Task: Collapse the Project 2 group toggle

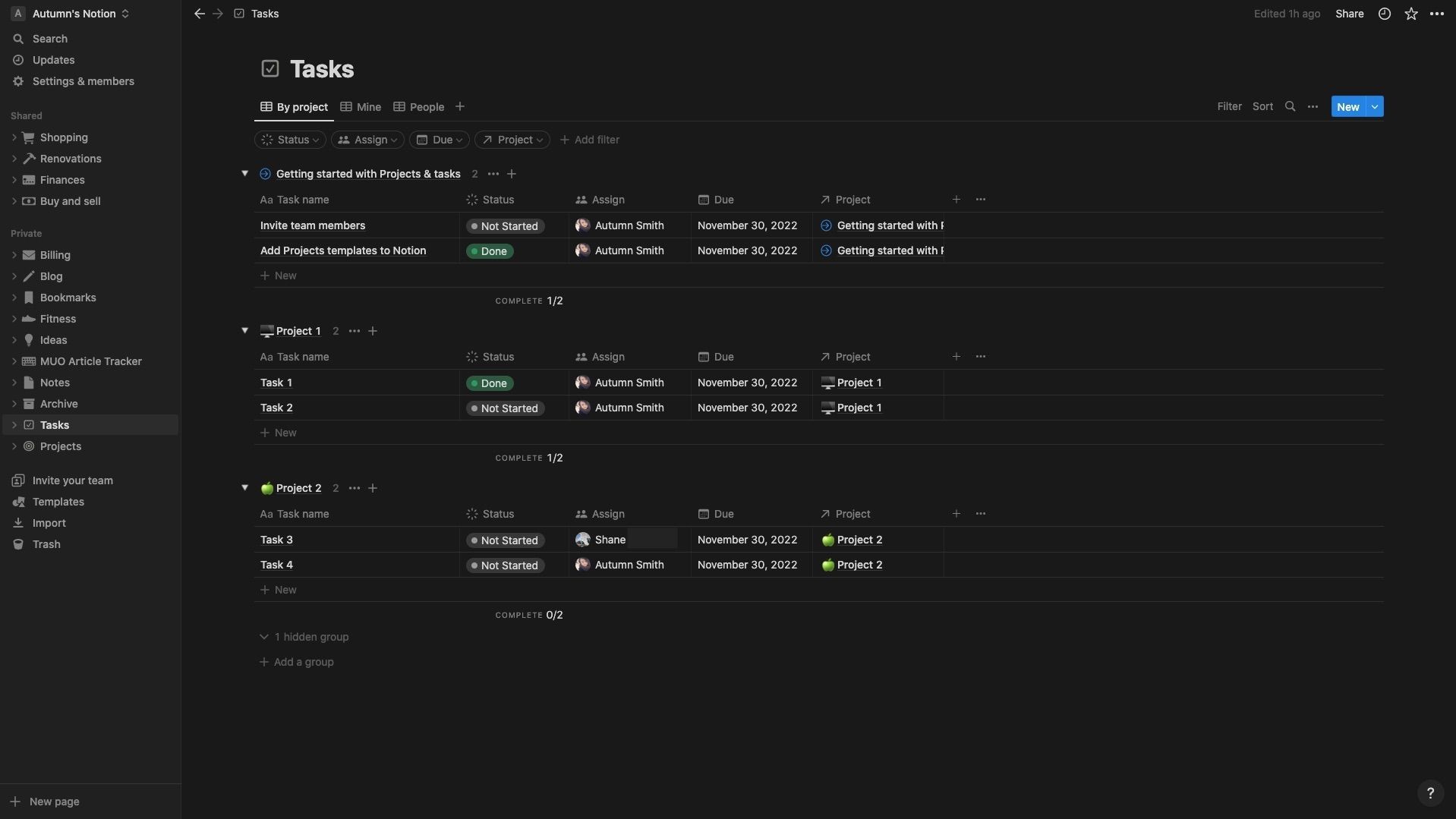Action: [x=244, y=487]
